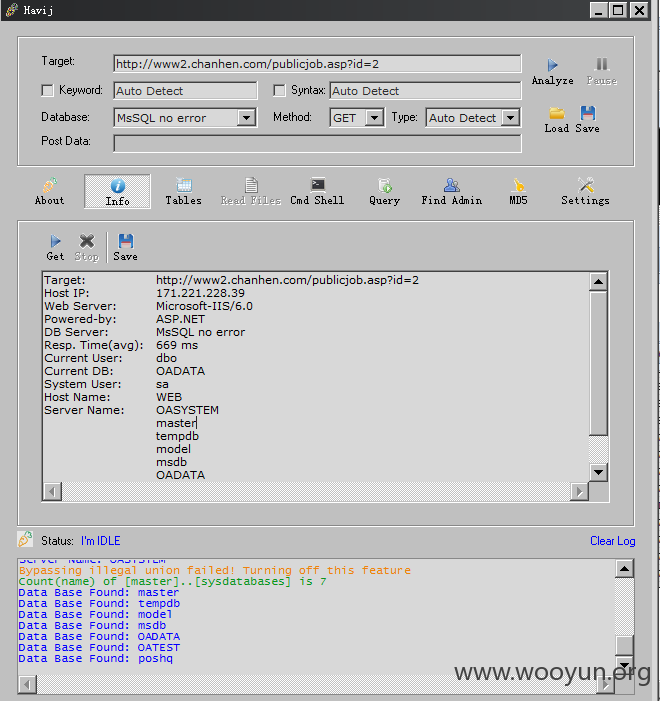Click the info panel scroll left arrow
660x701 pixels.
pyautogui.click(x=52, y=492)
